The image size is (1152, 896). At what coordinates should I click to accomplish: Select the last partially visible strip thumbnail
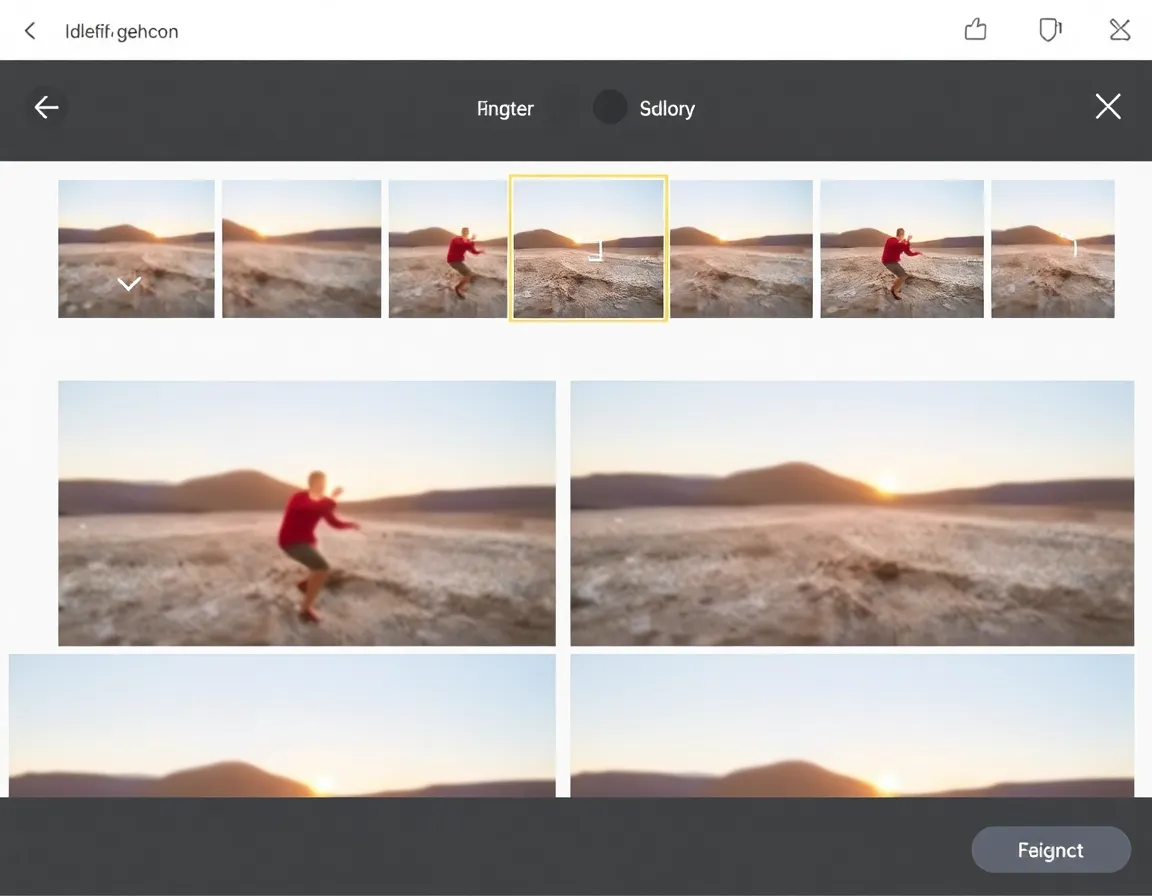coord(1052,248)
